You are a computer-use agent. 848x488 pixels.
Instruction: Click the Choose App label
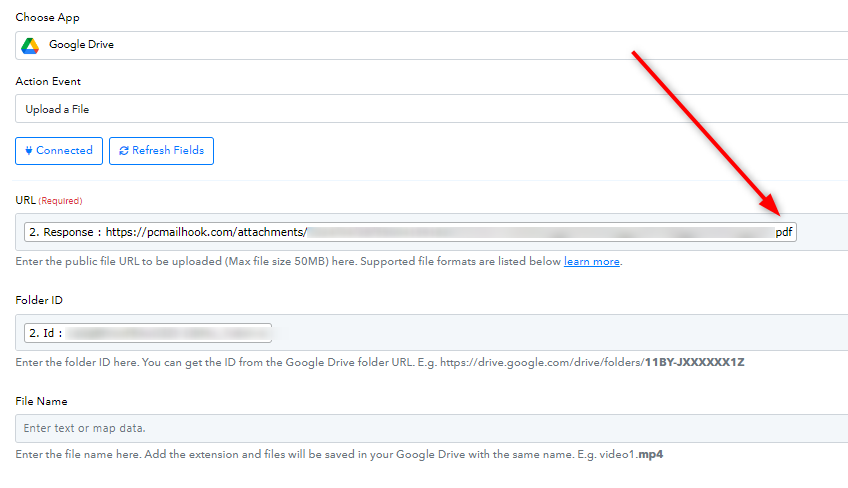(47, 17)
